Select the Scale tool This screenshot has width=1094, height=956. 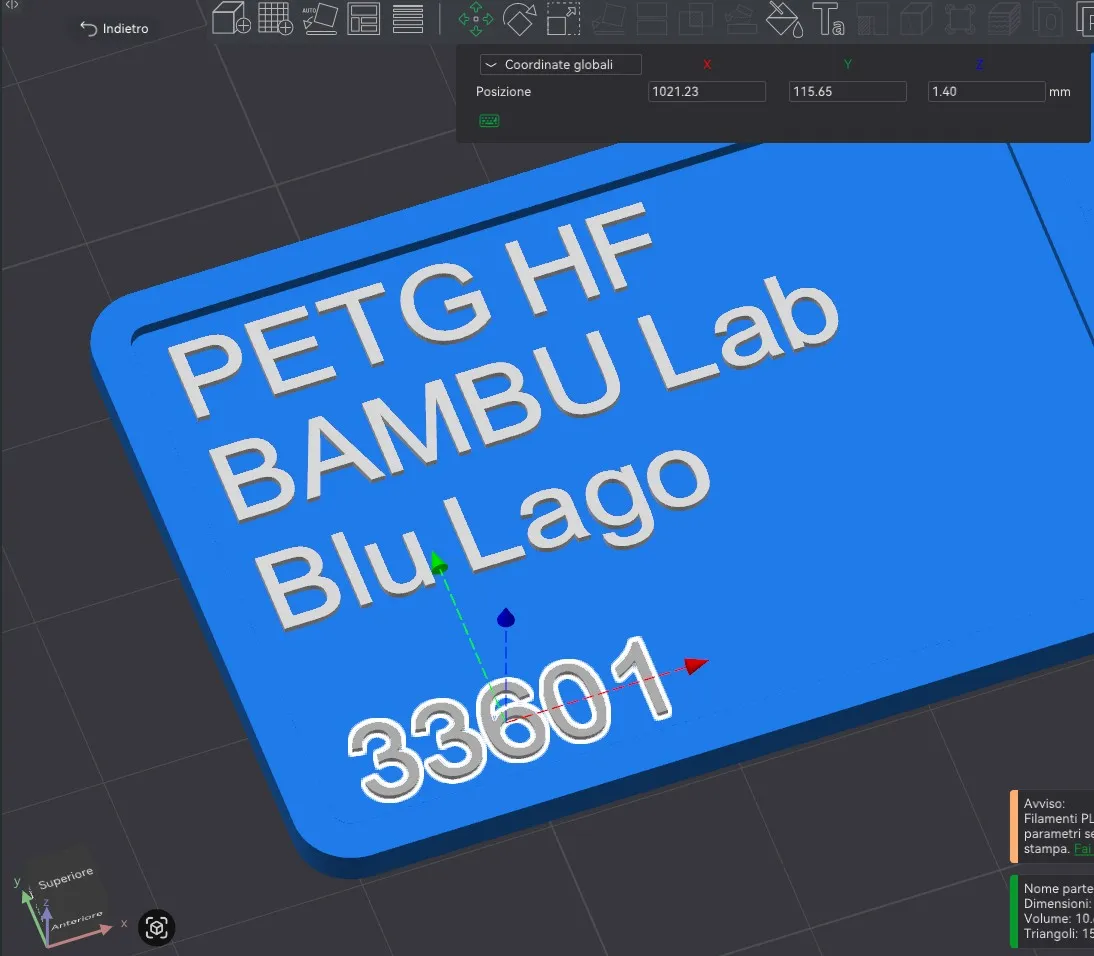tap(564, 19)
